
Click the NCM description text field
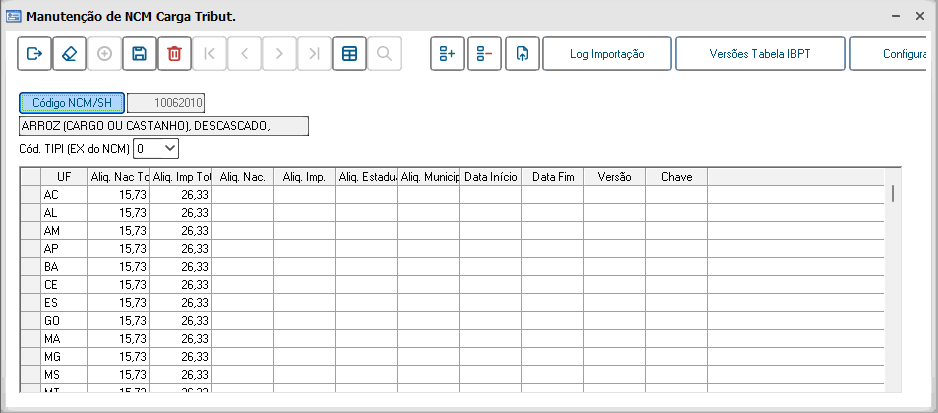pyautogui.click(x=164, y=126)
